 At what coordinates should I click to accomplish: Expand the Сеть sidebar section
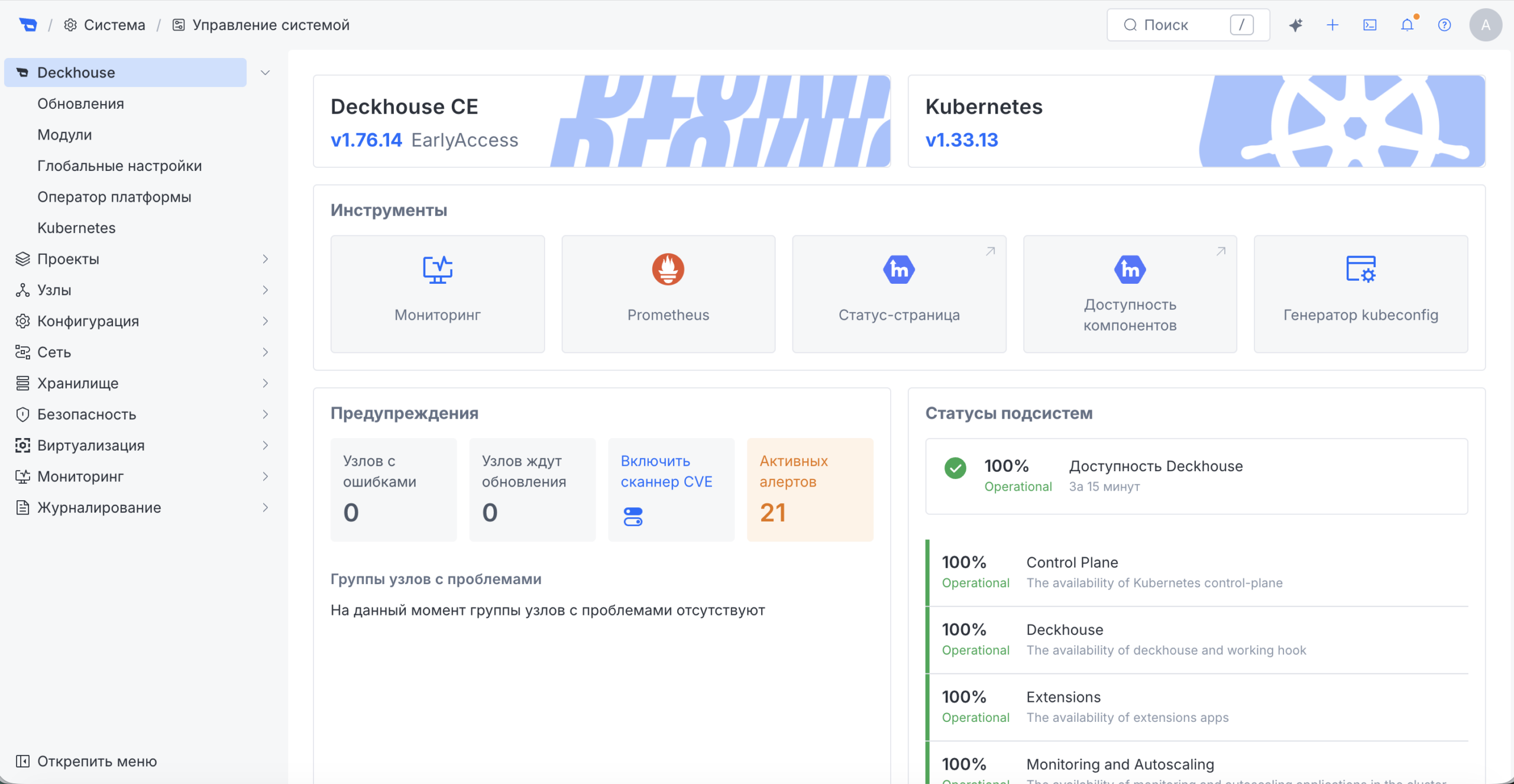click(266, 352)
